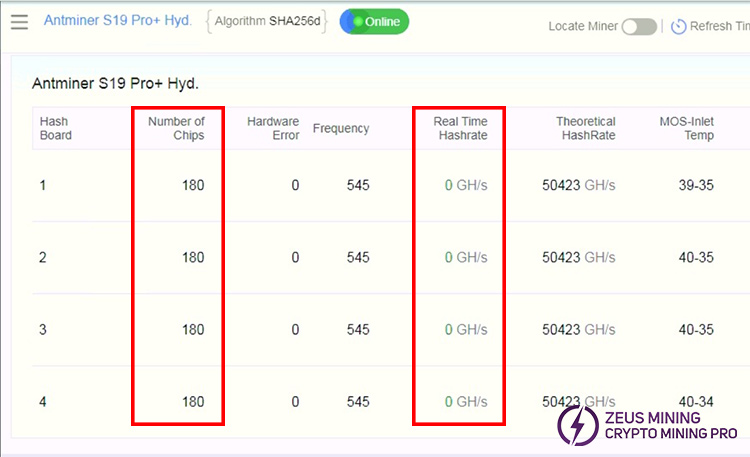Click the 0 GH/s hashrate of board 1
The image size is (750, 457).
(466, 185)
